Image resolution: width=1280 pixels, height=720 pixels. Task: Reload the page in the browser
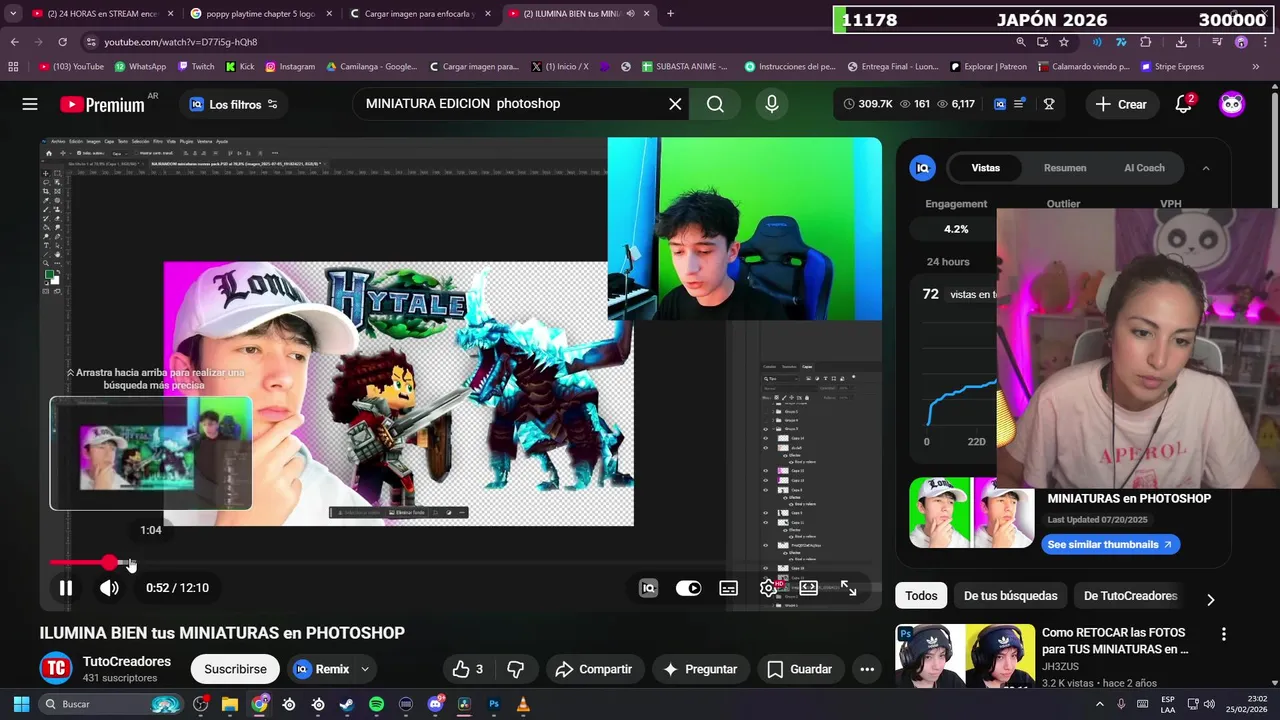pyautogui.click(x=62, y=42)
